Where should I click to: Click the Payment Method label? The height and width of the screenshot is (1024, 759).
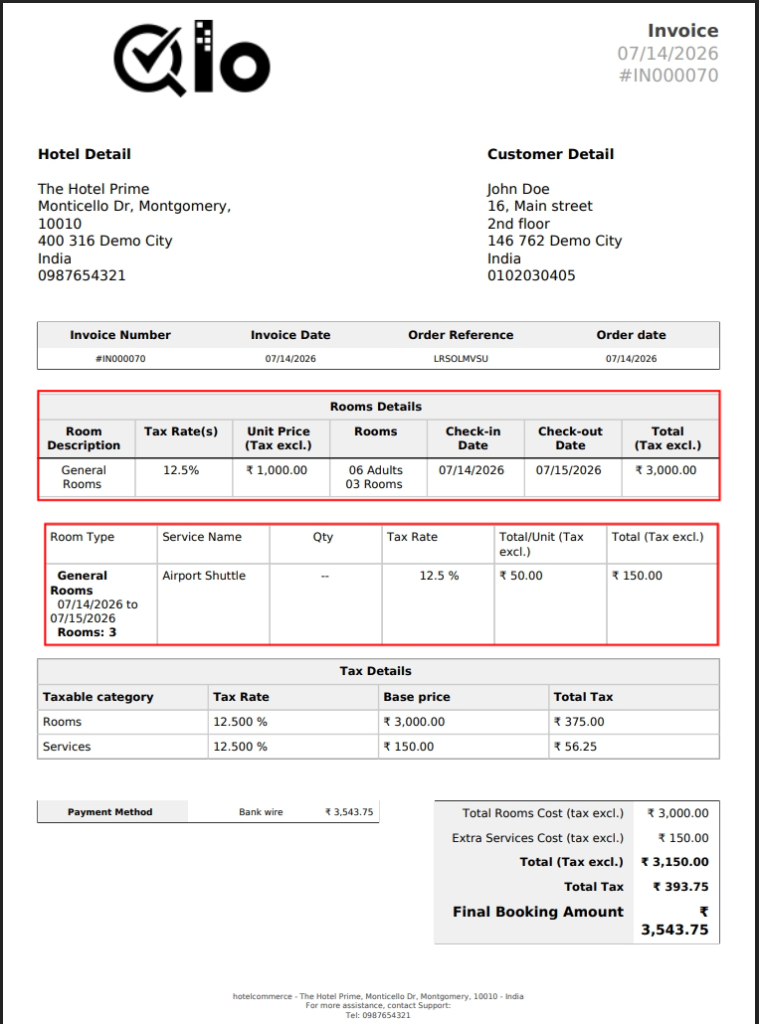(110, 812)
